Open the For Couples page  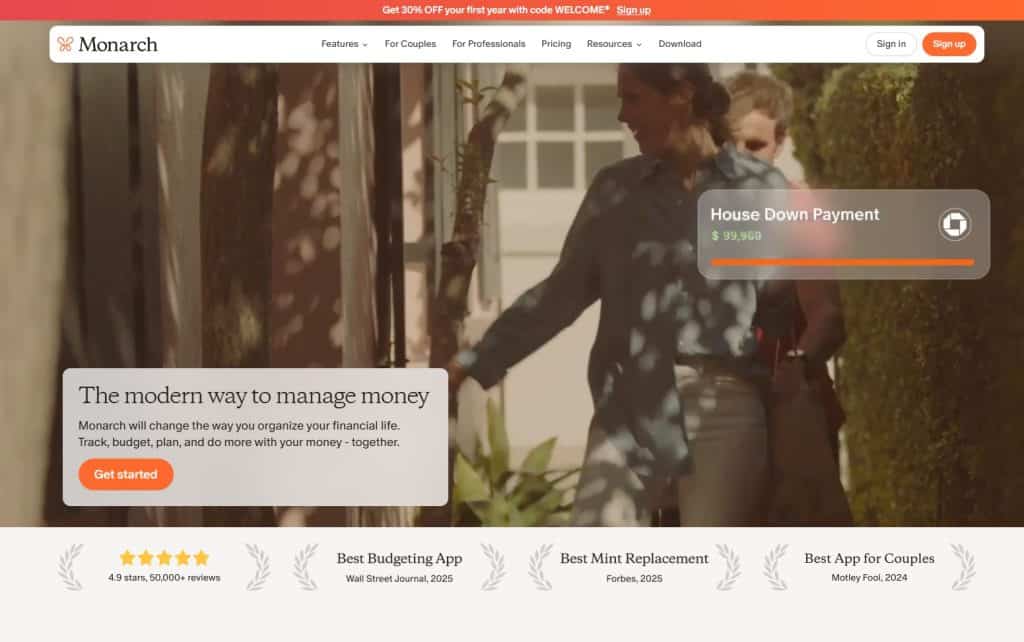point(410,44)
